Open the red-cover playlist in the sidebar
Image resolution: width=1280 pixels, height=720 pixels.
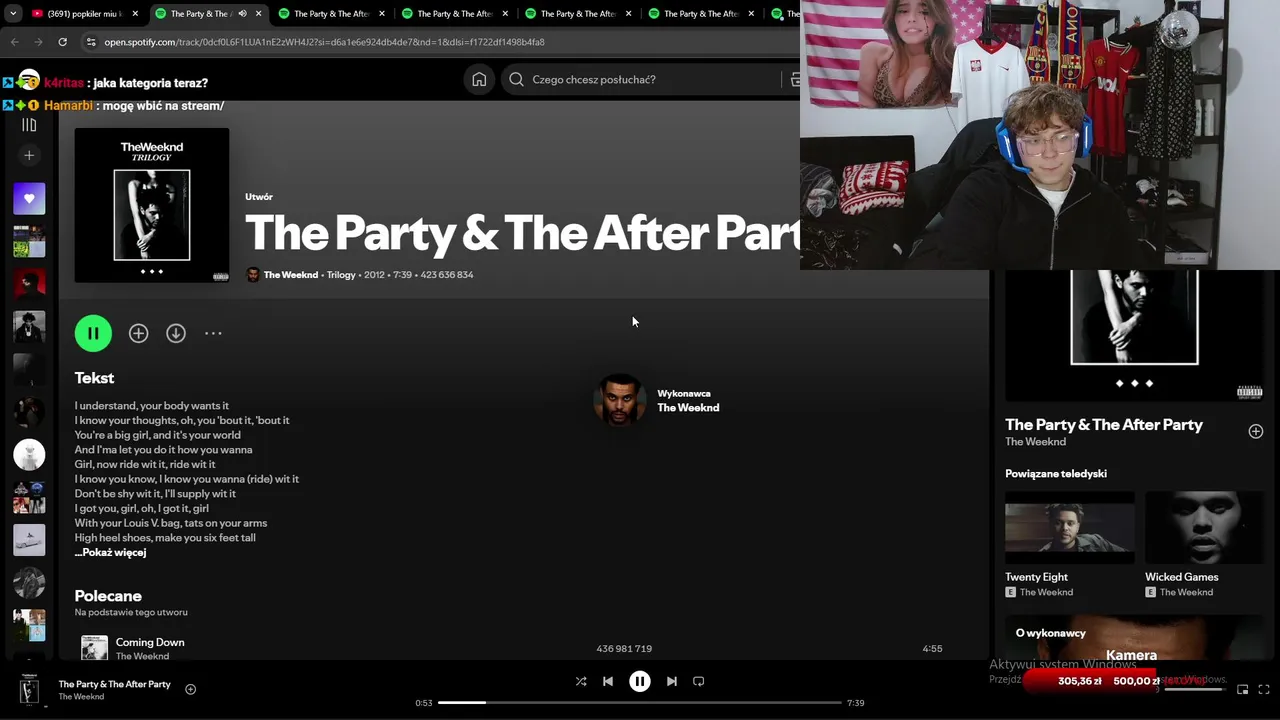point(29,284)
